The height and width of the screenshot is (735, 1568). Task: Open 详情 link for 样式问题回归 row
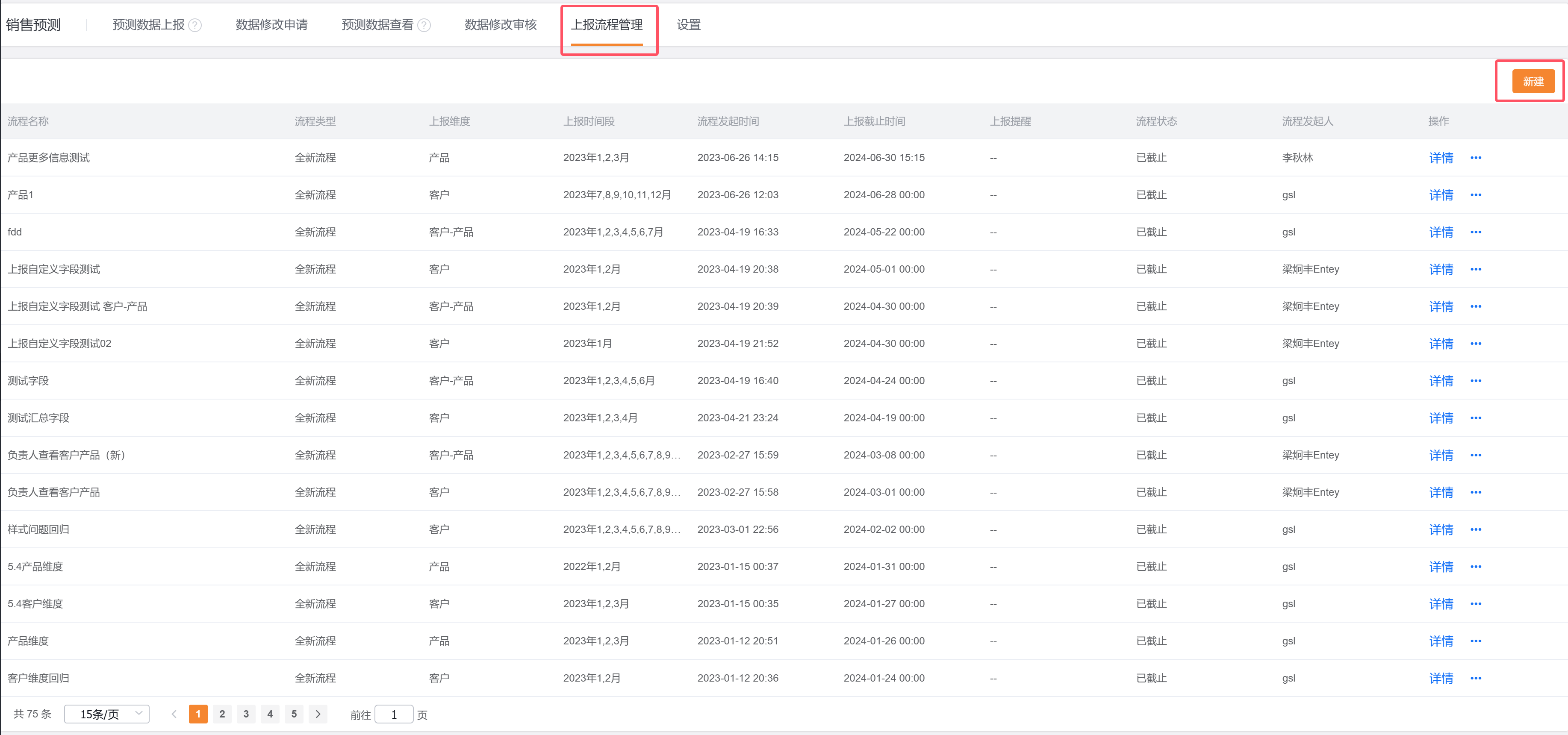click(1441, 529)
